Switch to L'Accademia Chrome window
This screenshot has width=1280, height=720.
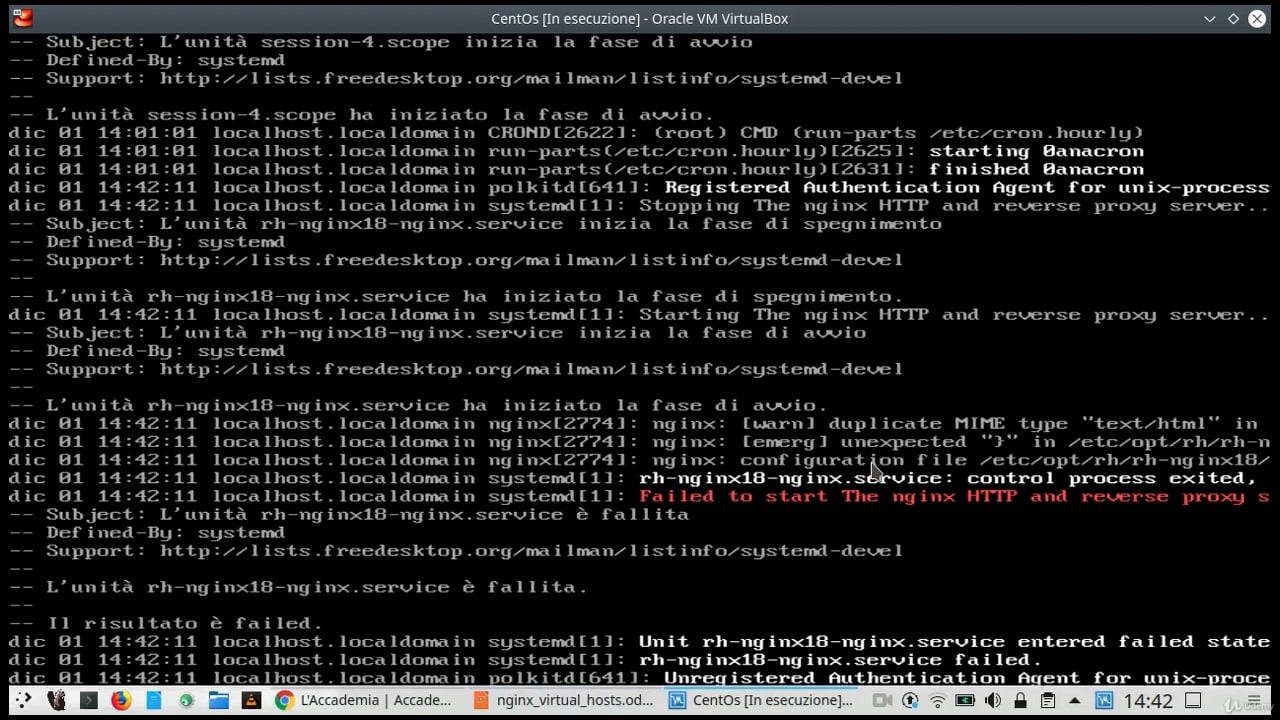(x=364, y=700)
